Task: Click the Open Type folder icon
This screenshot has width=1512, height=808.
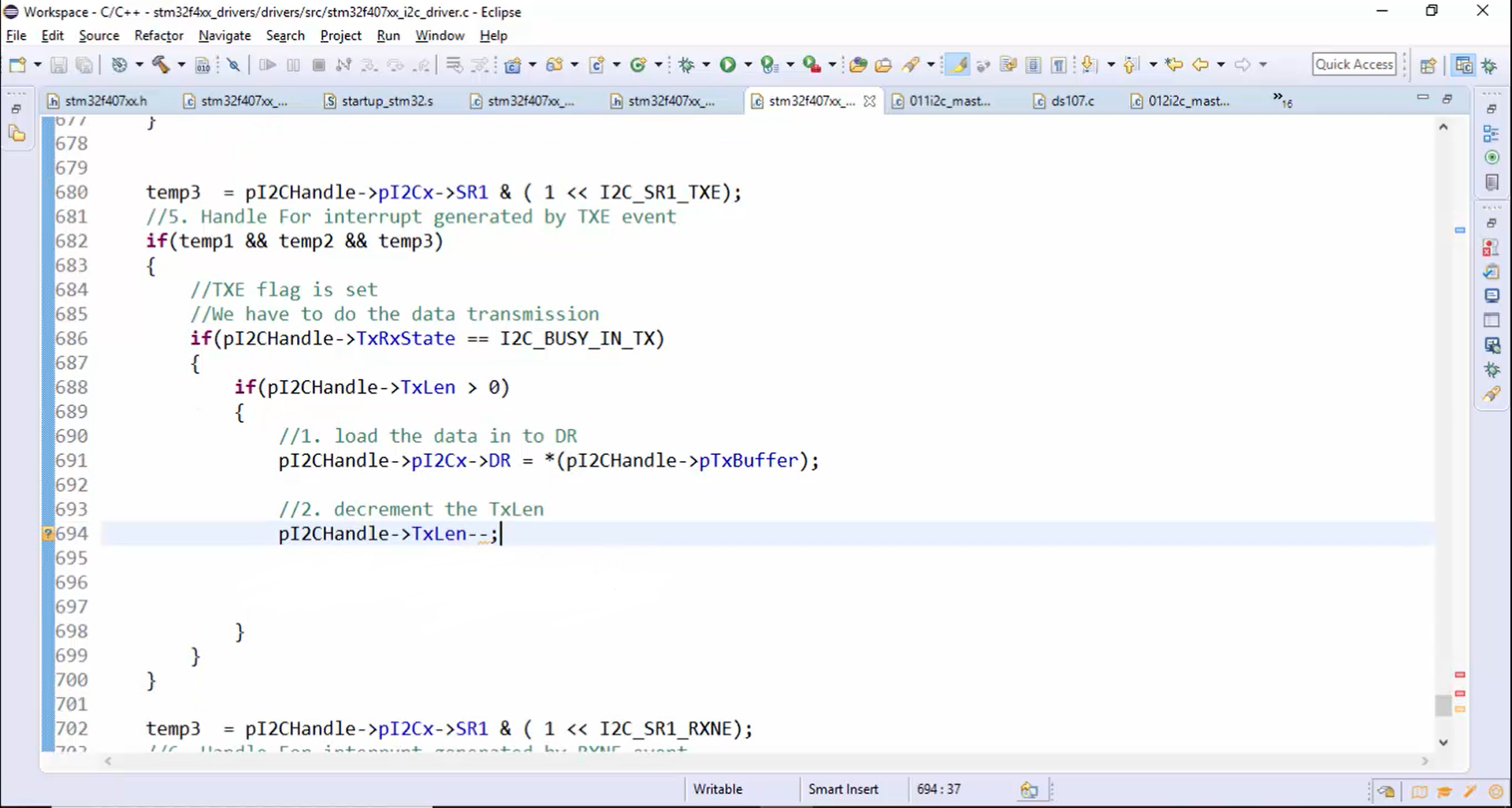Action: click(858, 65)
